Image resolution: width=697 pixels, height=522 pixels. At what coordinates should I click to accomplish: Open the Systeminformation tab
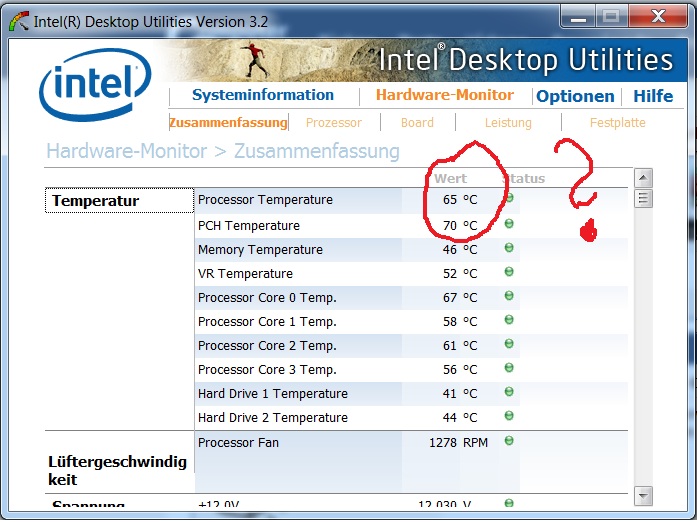[263, 95]
